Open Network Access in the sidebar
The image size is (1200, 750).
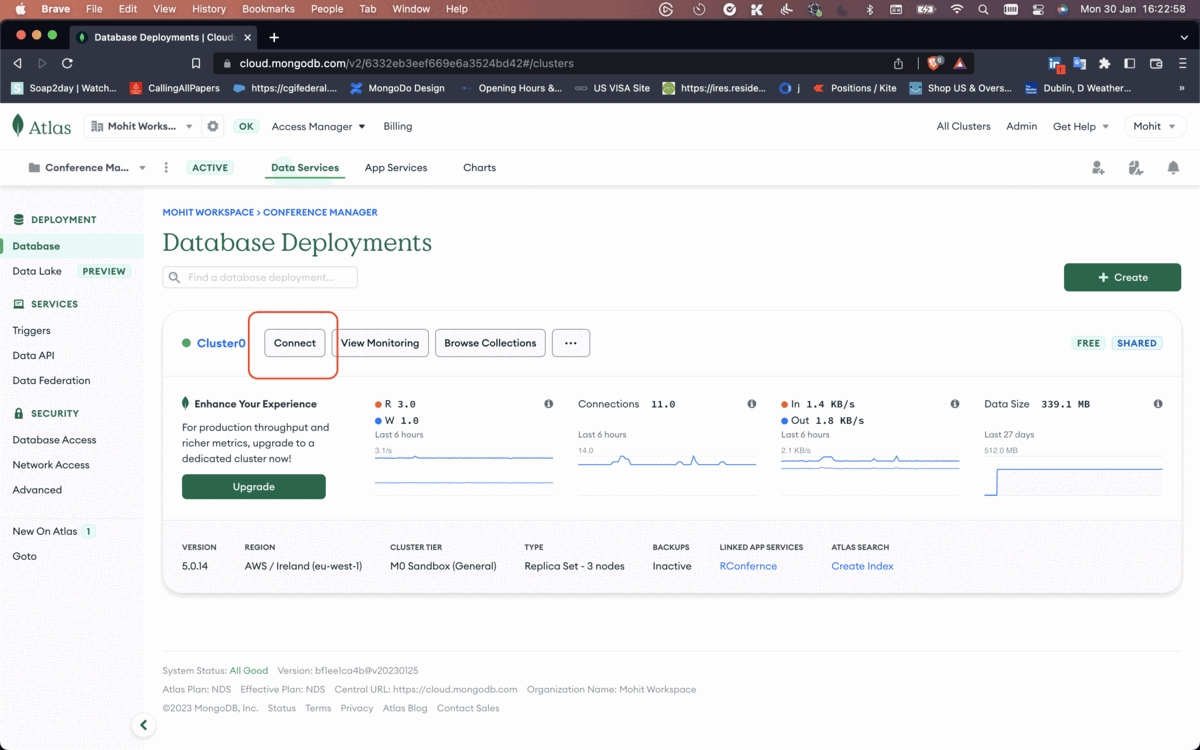coord(51,465)
